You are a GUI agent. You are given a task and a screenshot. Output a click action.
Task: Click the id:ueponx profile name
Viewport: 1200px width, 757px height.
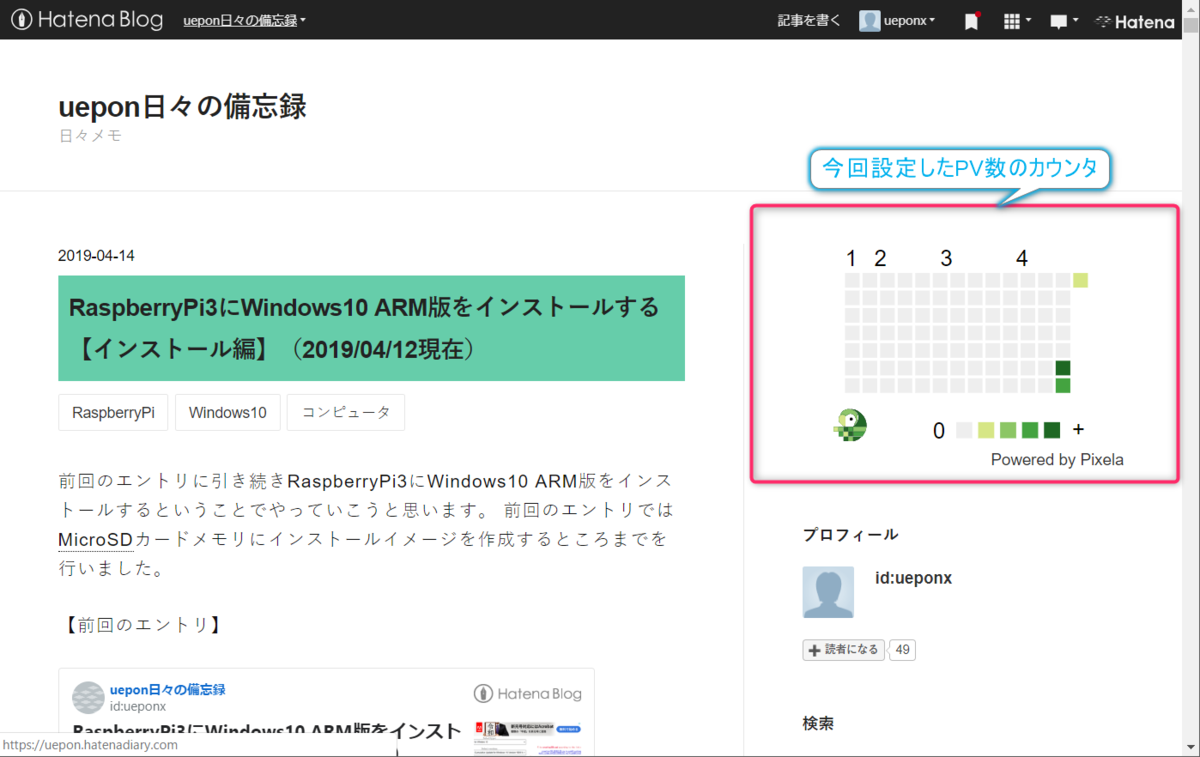pos(913,578)
